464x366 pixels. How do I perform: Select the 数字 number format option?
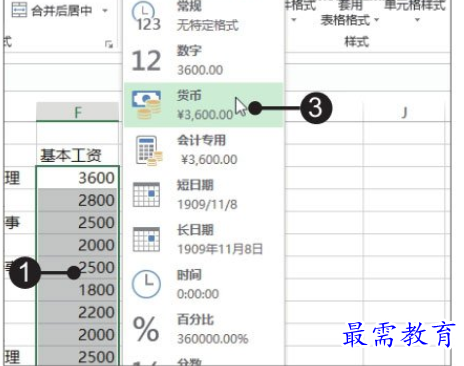(x=203, y=60)
